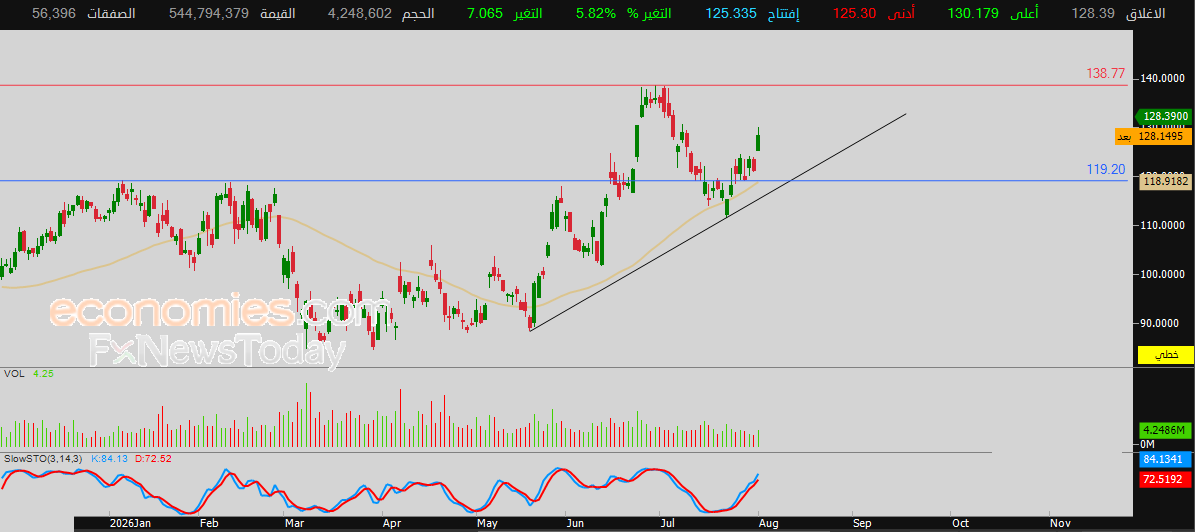Click the blue 84.1341 stochastic K tag
Screen dimensions: 1195x532
(1165, 460)
